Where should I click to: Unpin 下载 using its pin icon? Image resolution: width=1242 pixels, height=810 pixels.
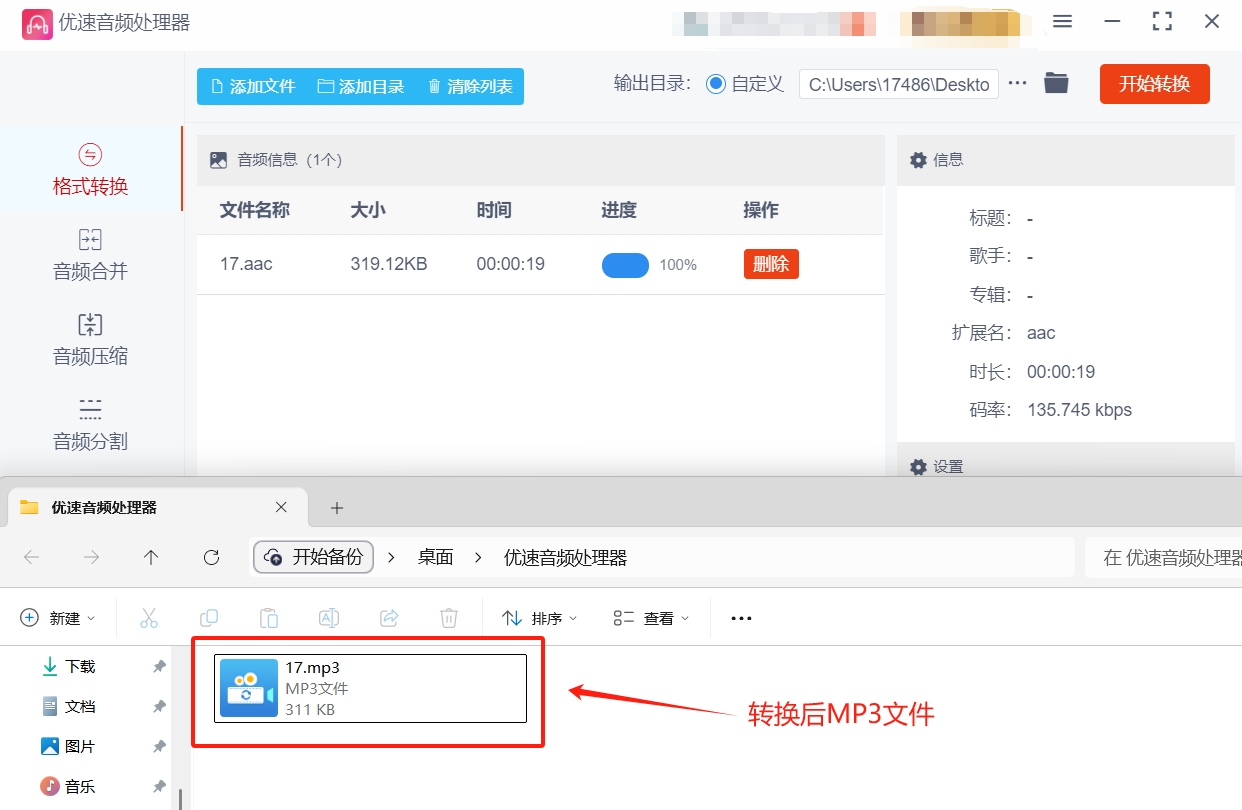pyautogui.click(x=159, y=666)
